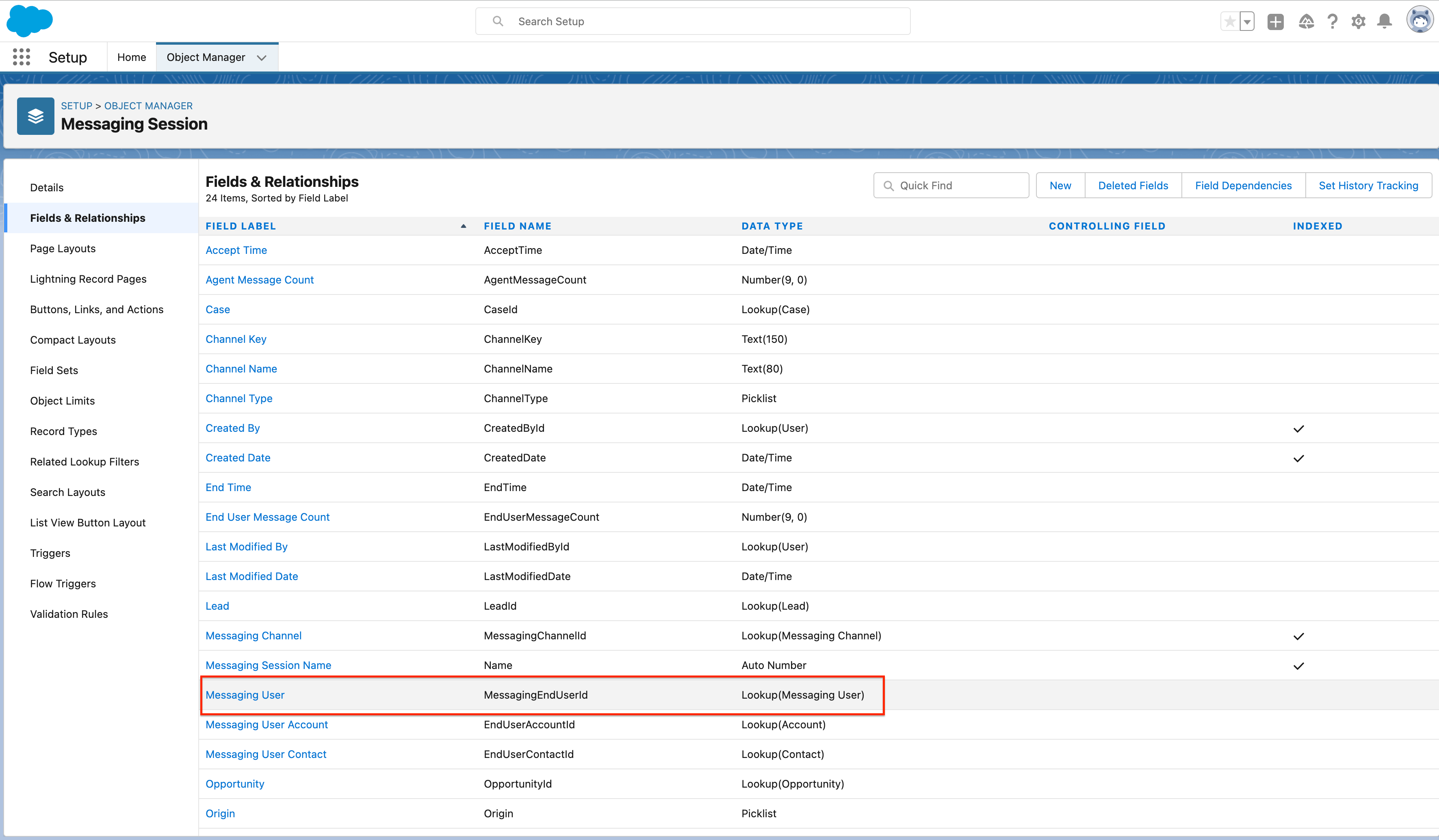Open Flow Triggers
Viewport: 1439px width, 840px height.
tap(63, 584)
